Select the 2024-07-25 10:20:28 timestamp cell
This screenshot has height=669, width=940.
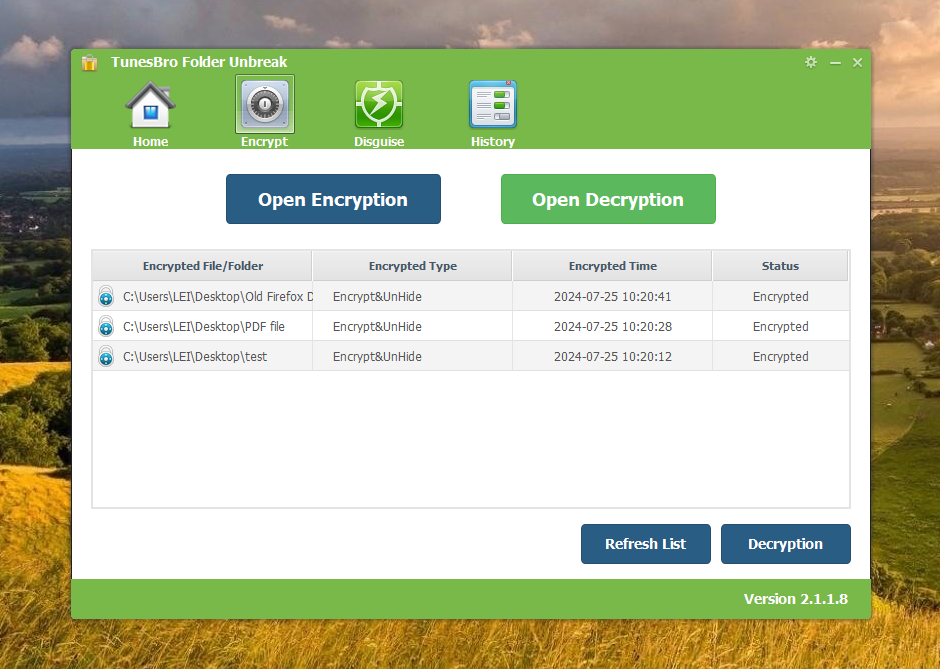612,327
